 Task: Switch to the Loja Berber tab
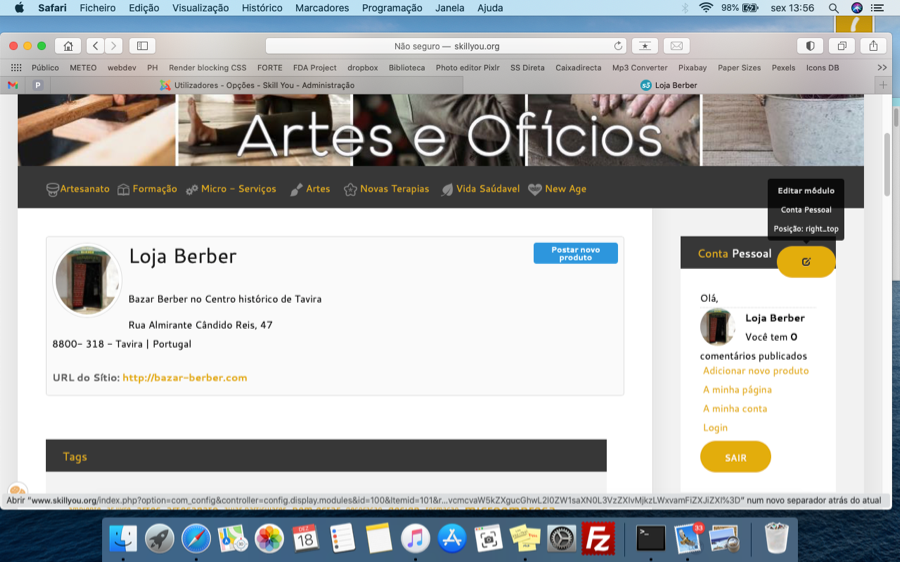point(669,85)
